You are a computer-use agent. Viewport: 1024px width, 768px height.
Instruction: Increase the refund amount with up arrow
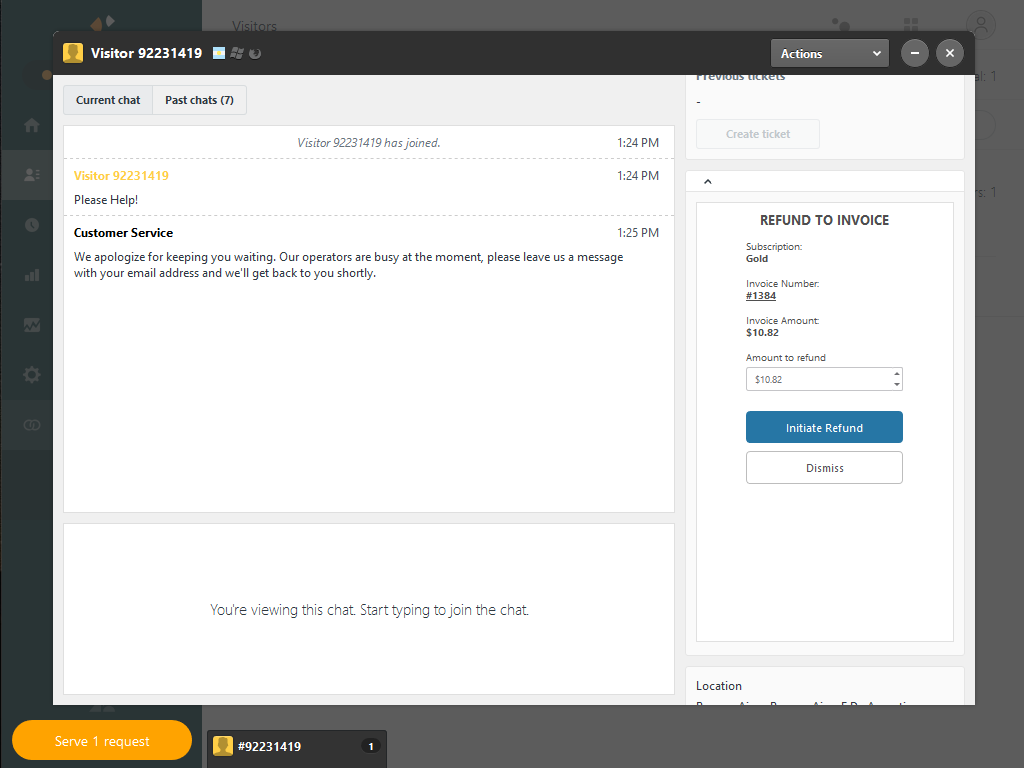pyautogui.click(x=897, y=374)
